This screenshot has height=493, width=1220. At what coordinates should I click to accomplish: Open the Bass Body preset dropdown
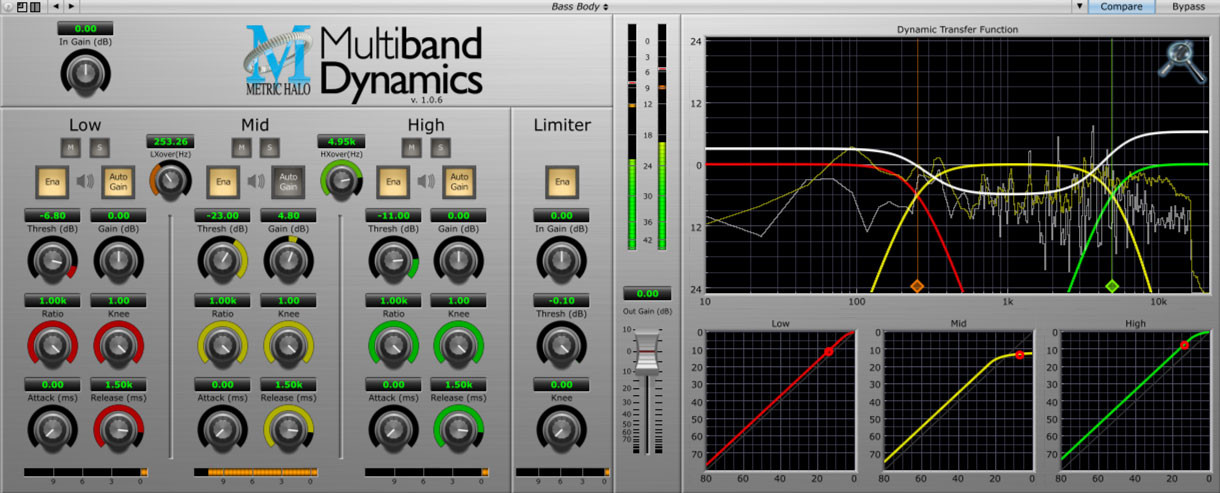pyautogui.click(x=580, y=7)
